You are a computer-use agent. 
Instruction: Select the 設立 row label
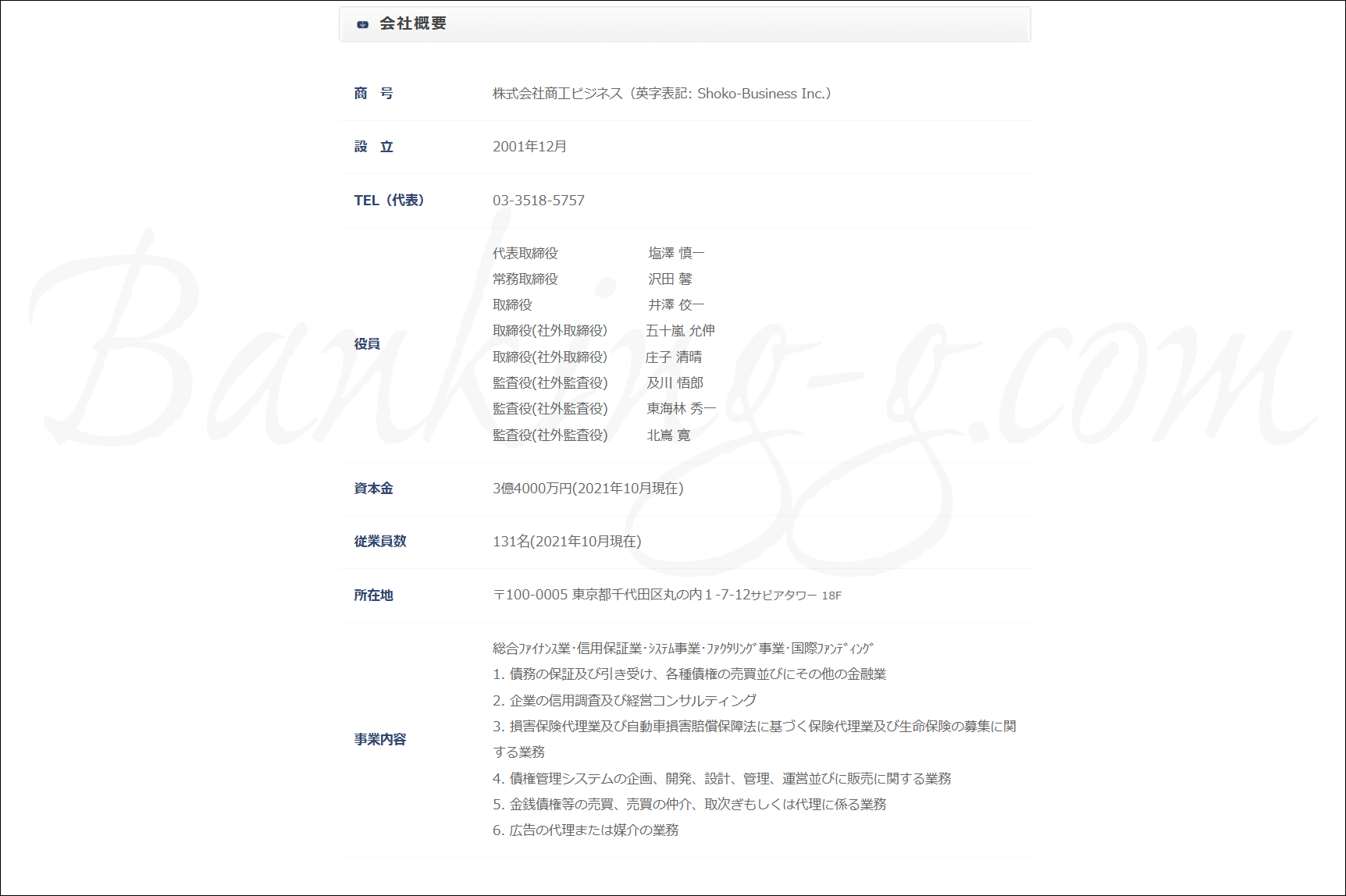[373, 147]
